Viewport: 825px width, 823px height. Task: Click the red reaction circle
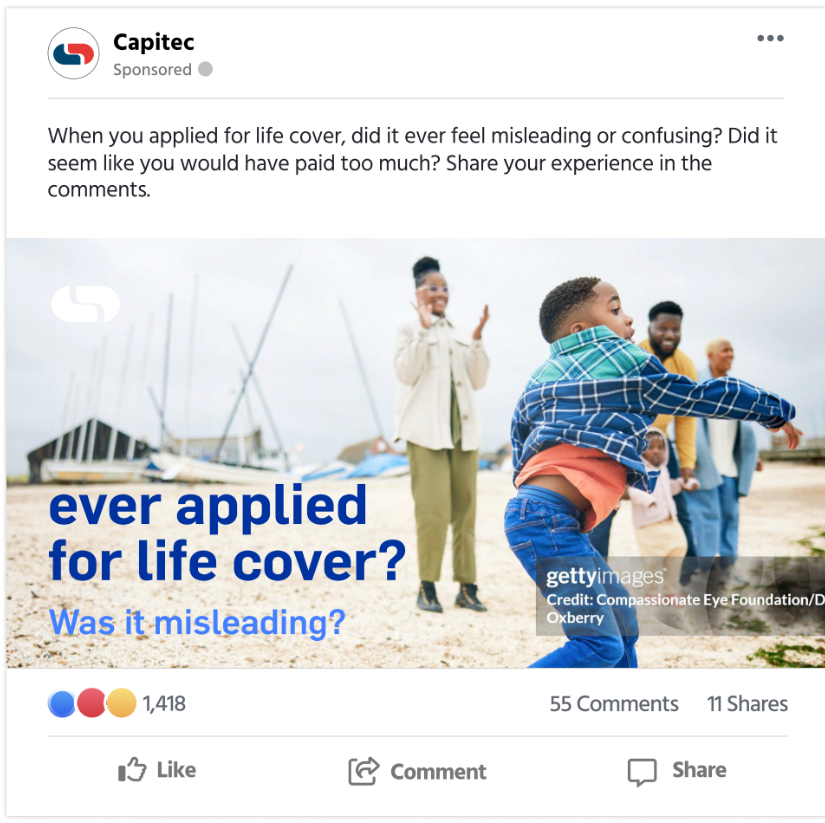(92, 703)
